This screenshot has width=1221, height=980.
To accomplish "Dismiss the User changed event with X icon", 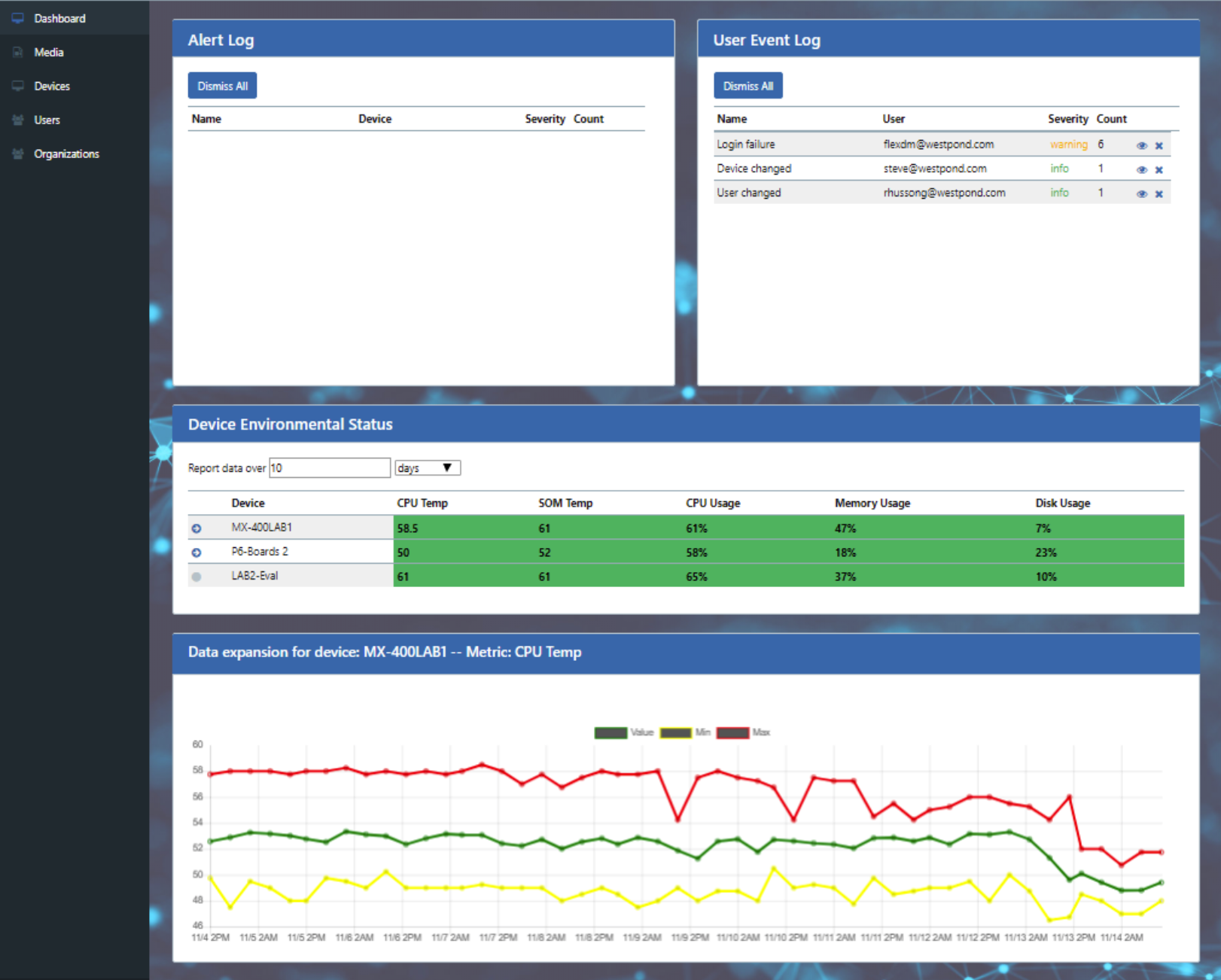I will [x=1159, y=193].
